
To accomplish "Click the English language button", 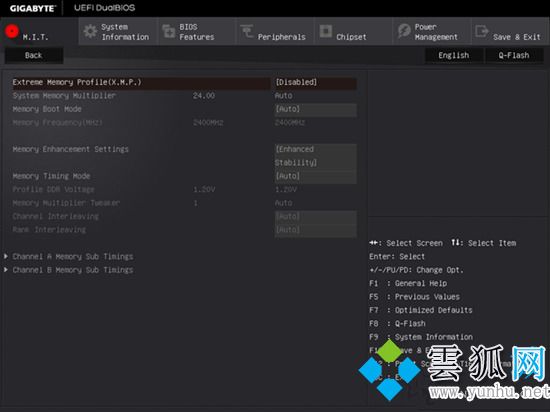I will click(454, 55).
